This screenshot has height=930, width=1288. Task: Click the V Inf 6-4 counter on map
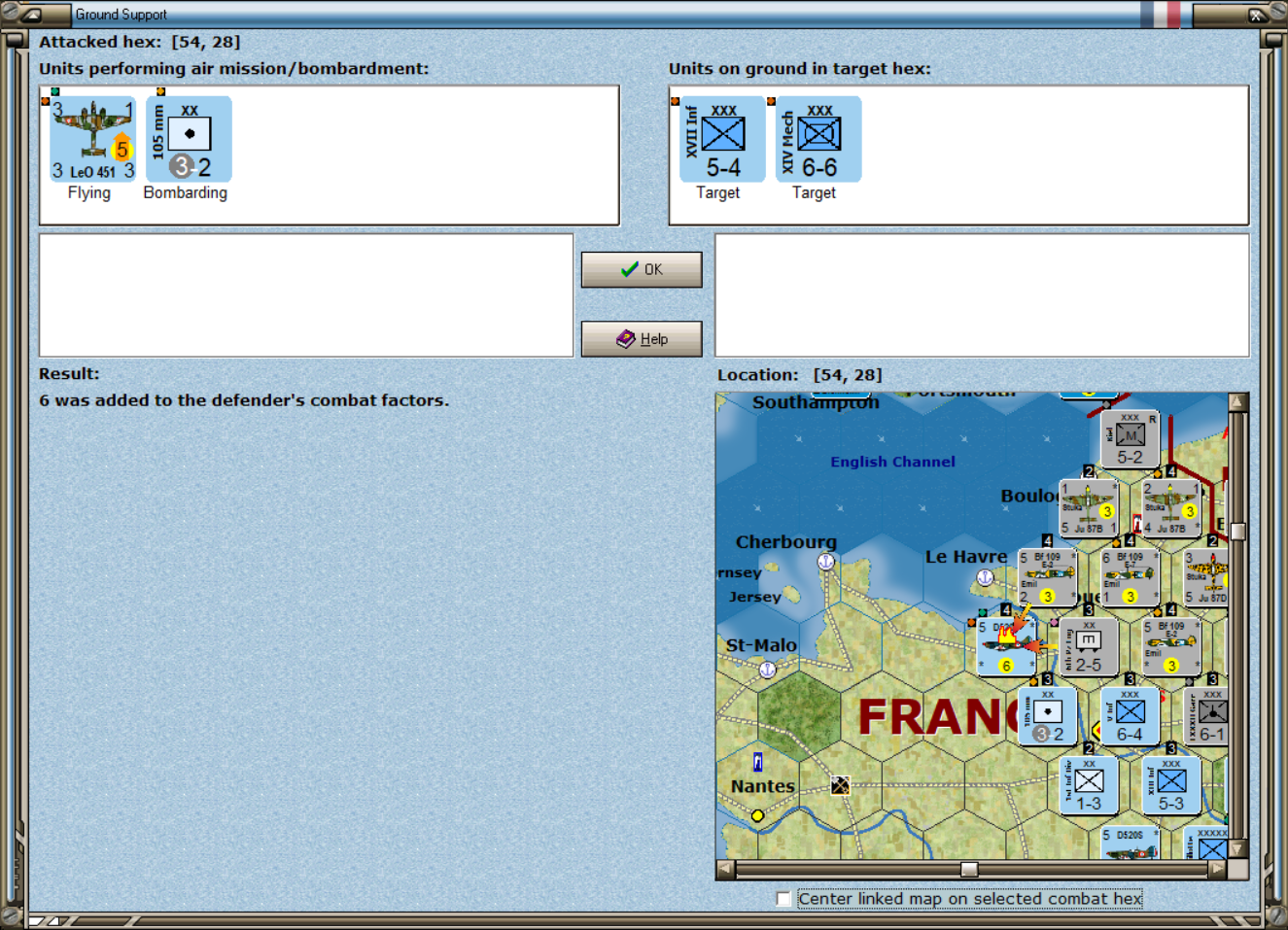click(x=1130, y=716)
